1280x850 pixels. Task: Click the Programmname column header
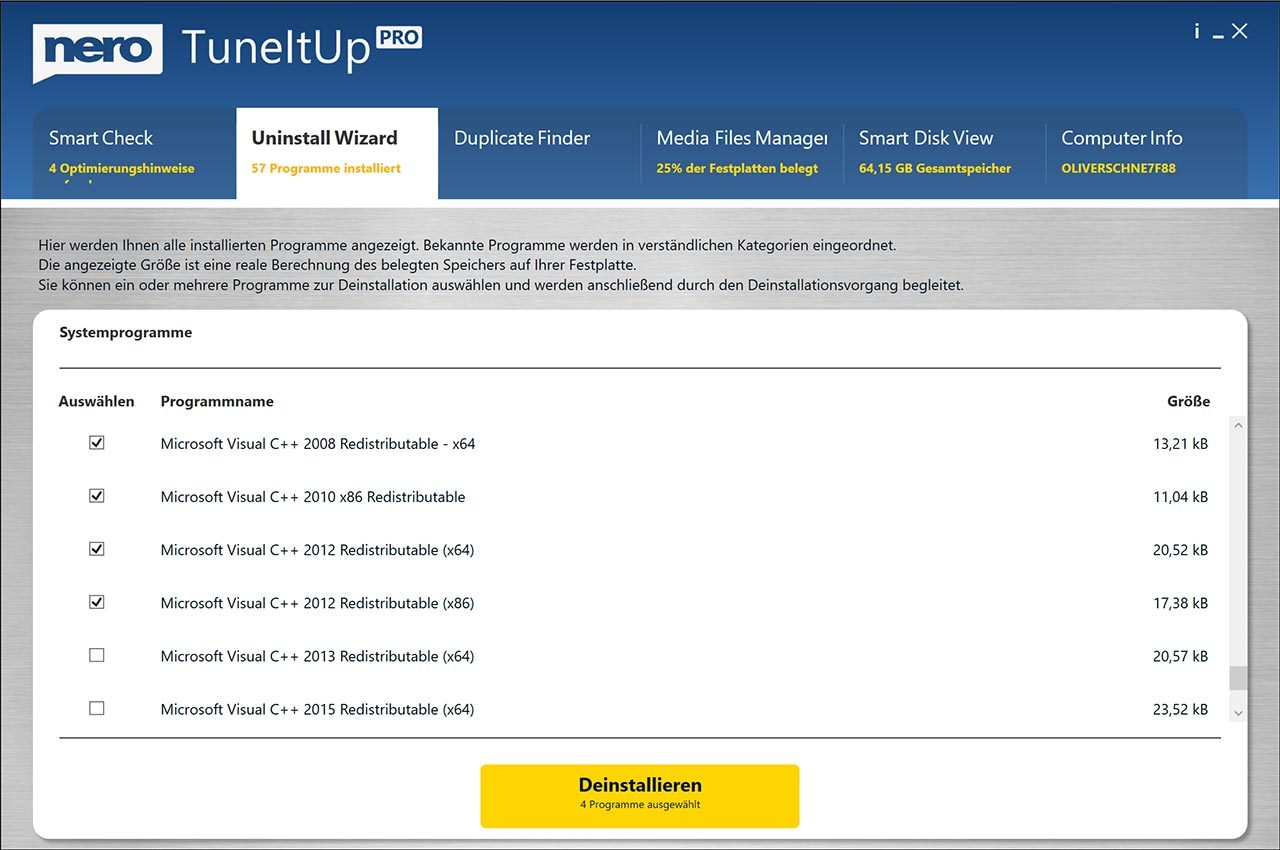tap(217, 401)
